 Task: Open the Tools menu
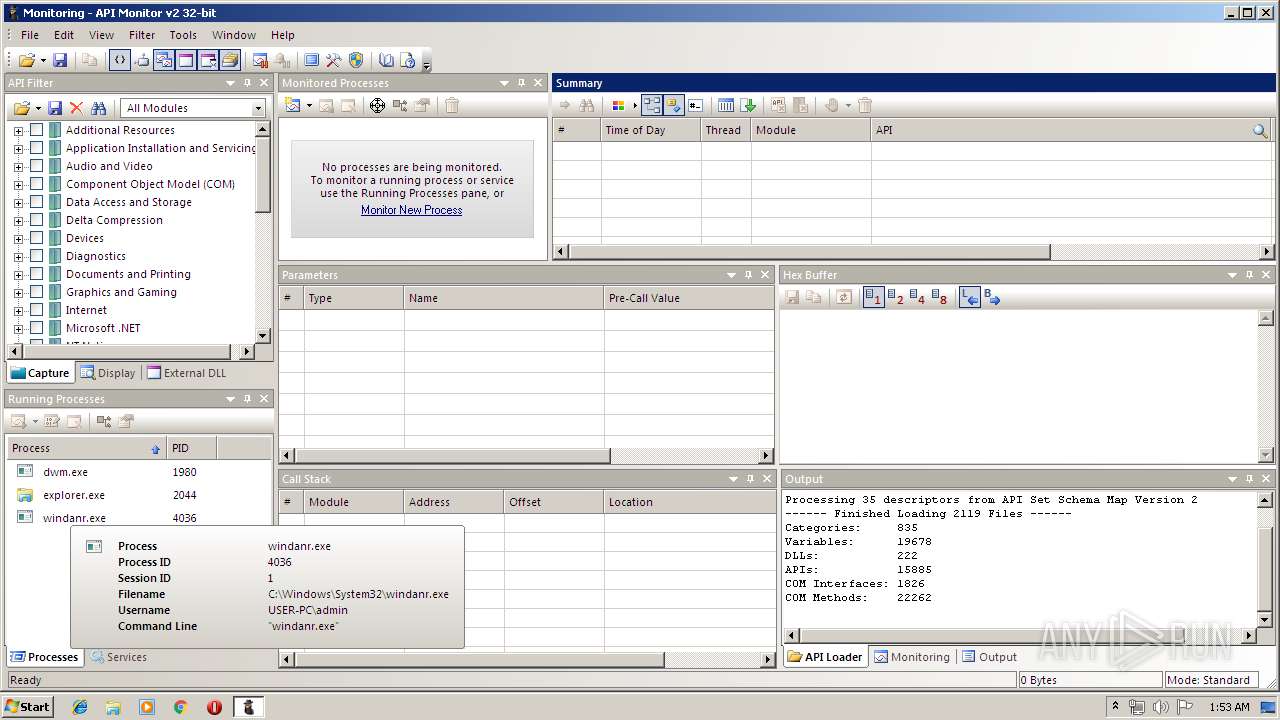(183, 35)
